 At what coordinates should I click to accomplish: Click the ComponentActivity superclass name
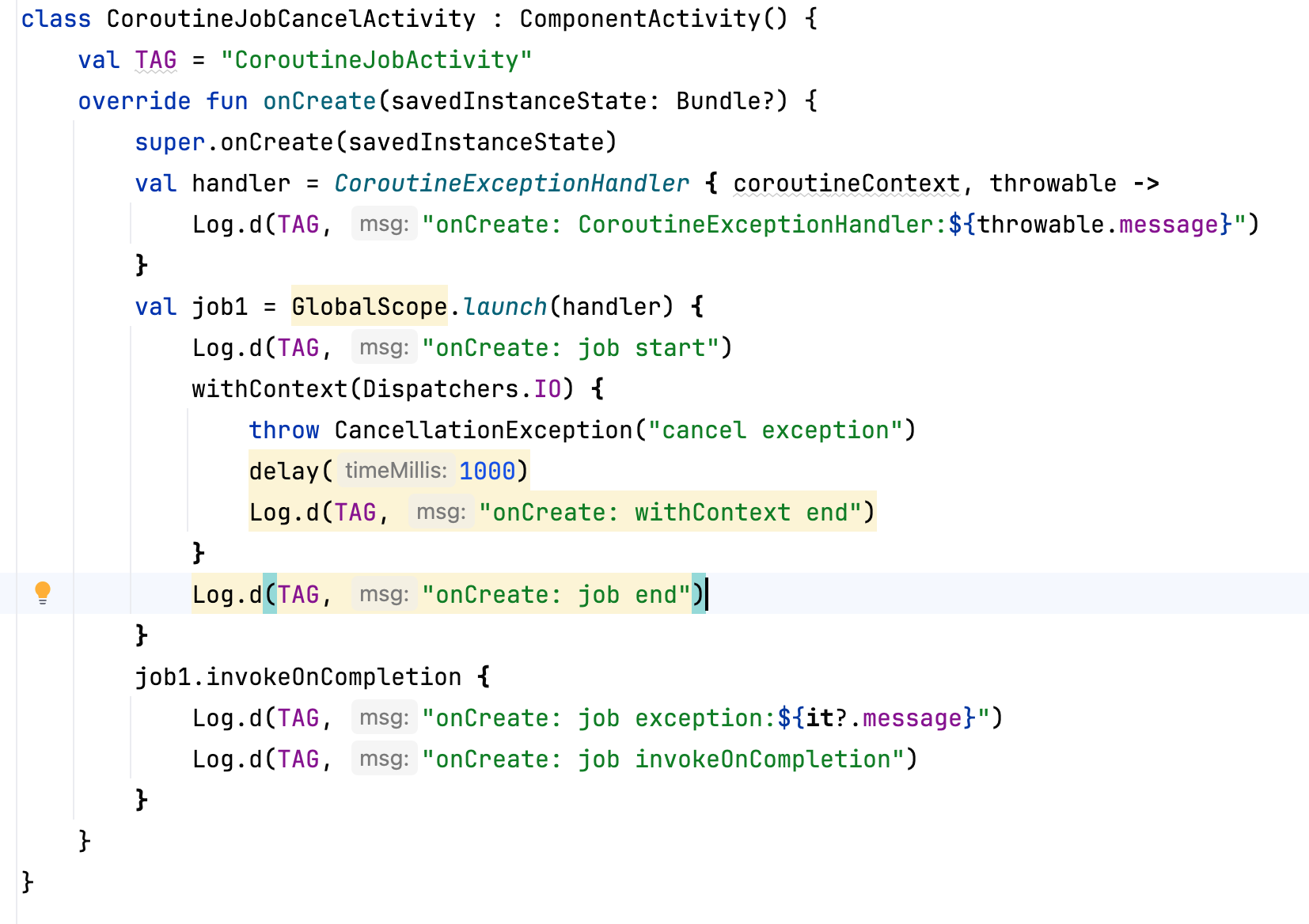639,19
